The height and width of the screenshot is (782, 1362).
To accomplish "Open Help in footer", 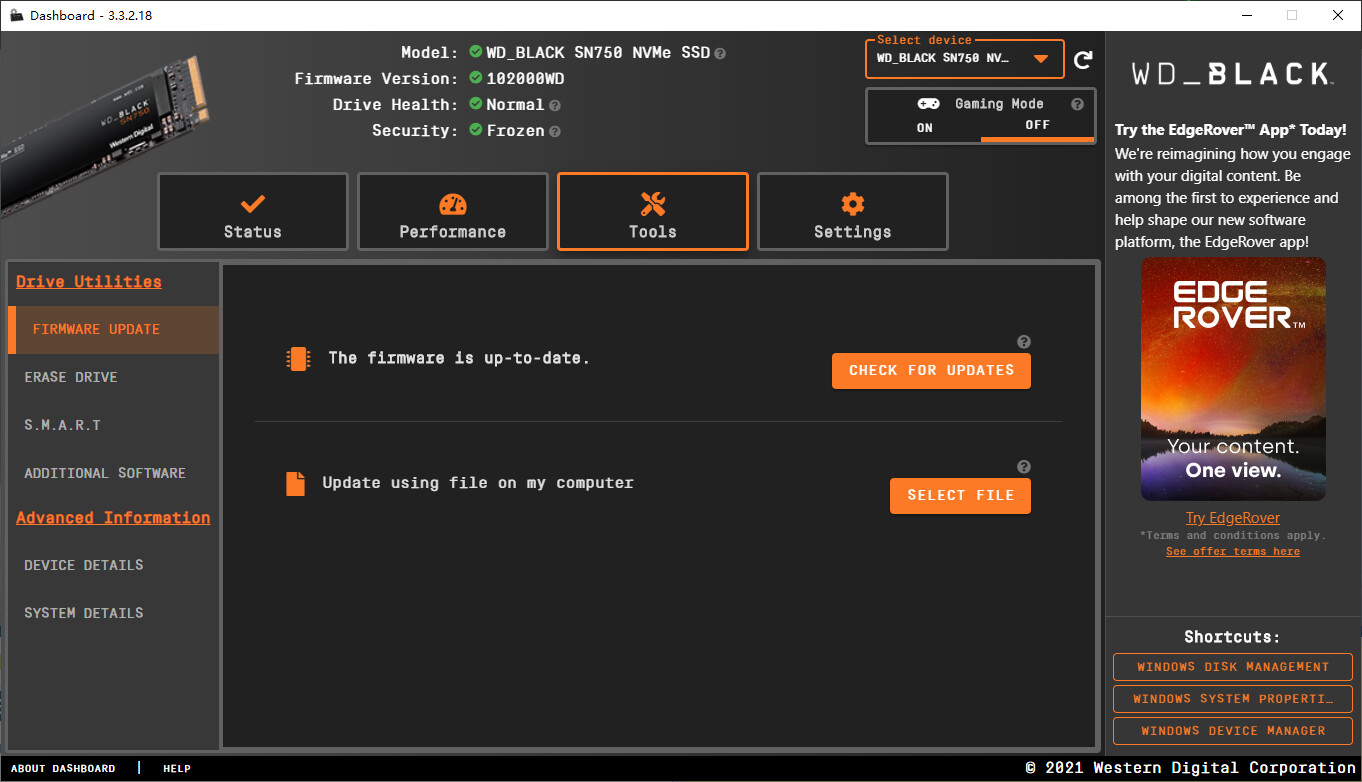I will (x=177, y=769).
